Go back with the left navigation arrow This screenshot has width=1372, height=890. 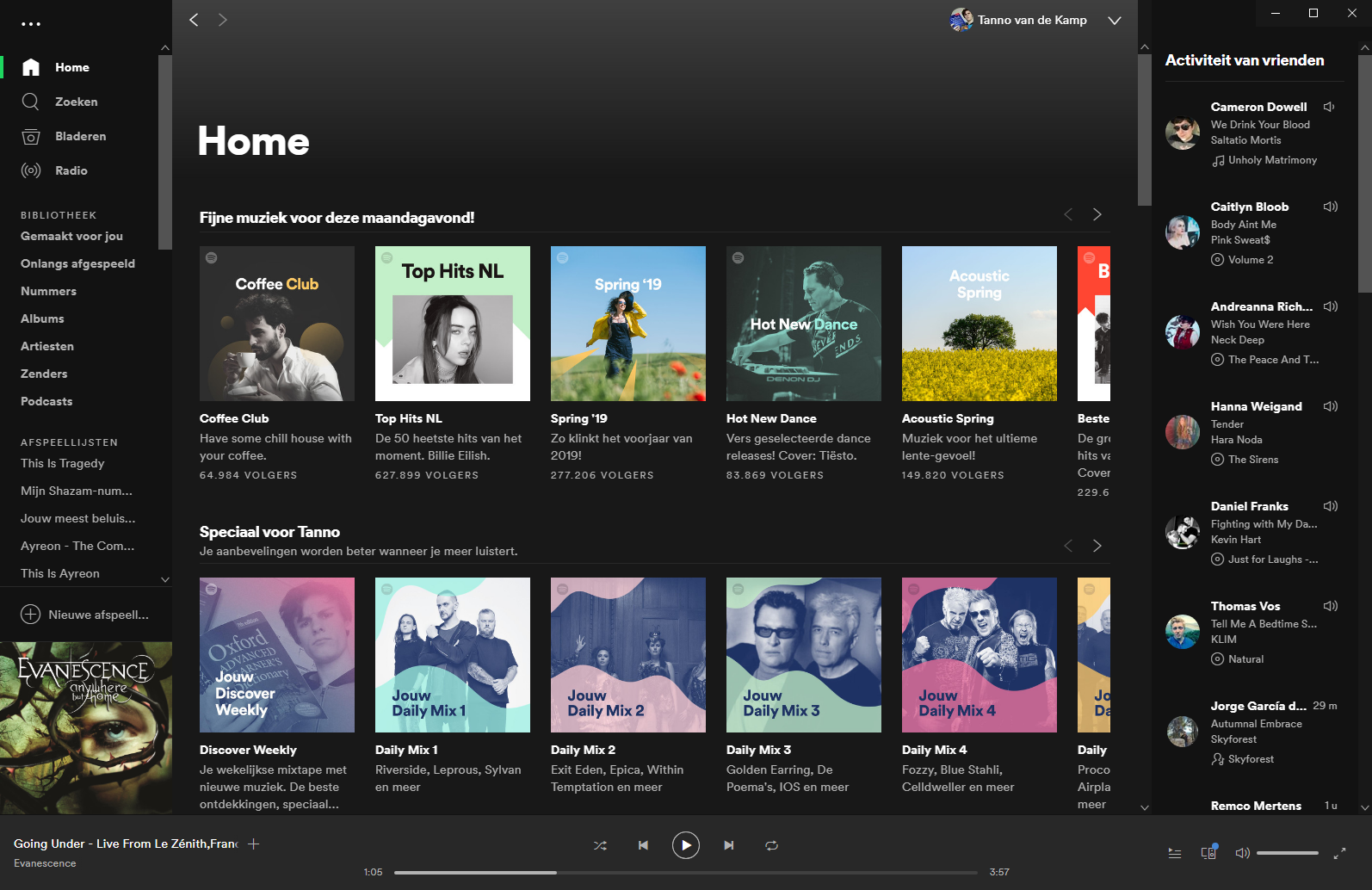194,20
